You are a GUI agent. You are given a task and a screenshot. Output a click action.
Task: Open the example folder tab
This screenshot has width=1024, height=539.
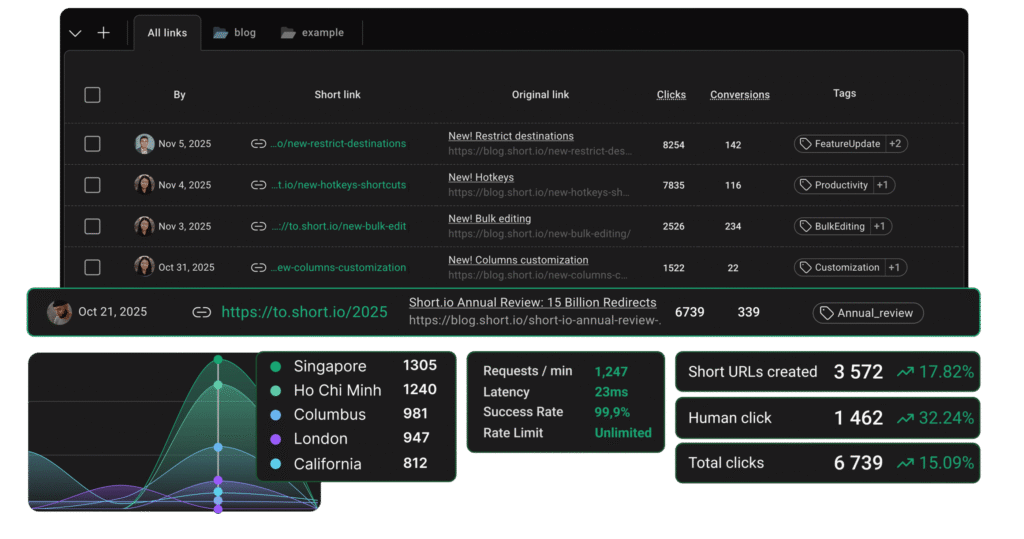(312, 33)
